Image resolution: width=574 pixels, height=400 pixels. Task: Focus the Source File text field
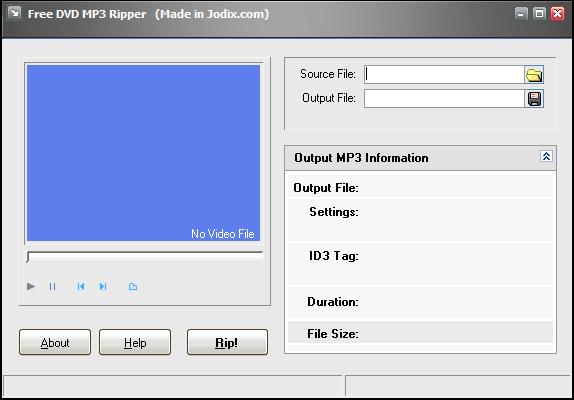pyautogui.click(x=444, y=75)
